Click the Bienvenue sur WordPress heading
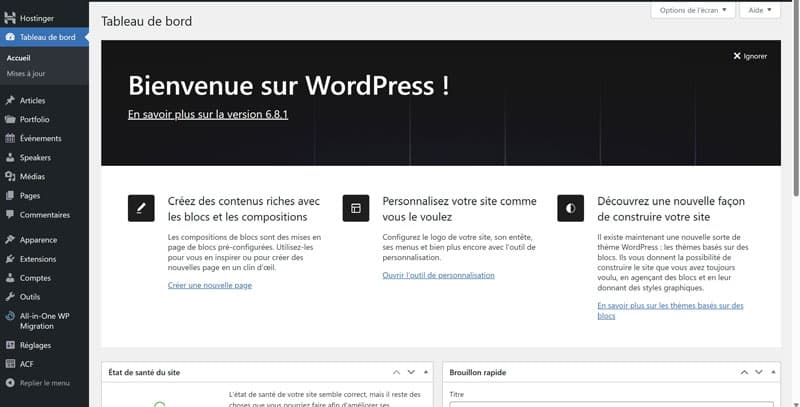This screenshot has height=407, width=800. (288, 85)
